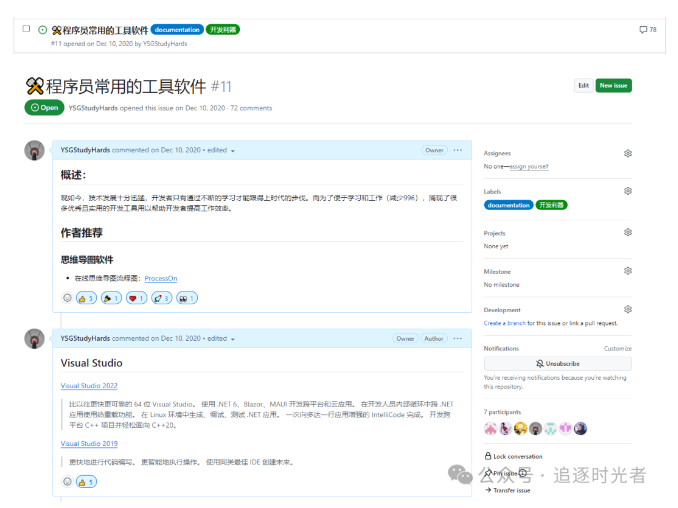678x508 pixels.
Task: Toggle thumbs up reaction with 5 on first comment
Action: (86, 298)
